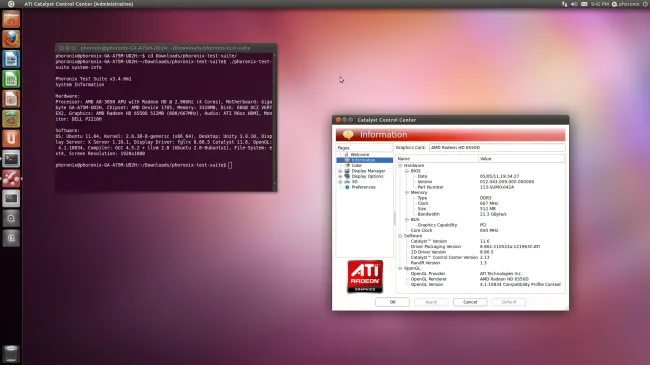Image resolution: width=650 pixels, height=365 pixels.
Task: Open the Home Folder launcher icon
Action: (11, 19)
